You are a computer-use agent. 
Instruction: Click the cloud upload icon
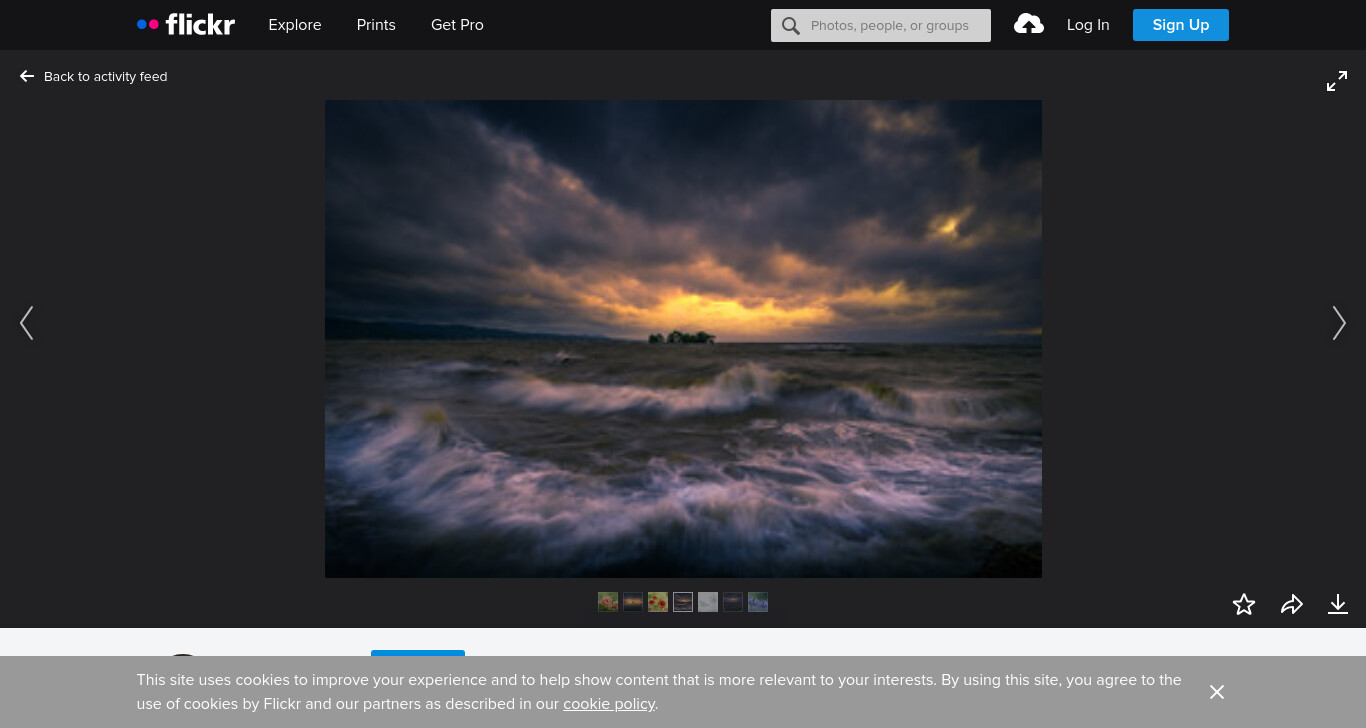click(x=1029, y=24)
